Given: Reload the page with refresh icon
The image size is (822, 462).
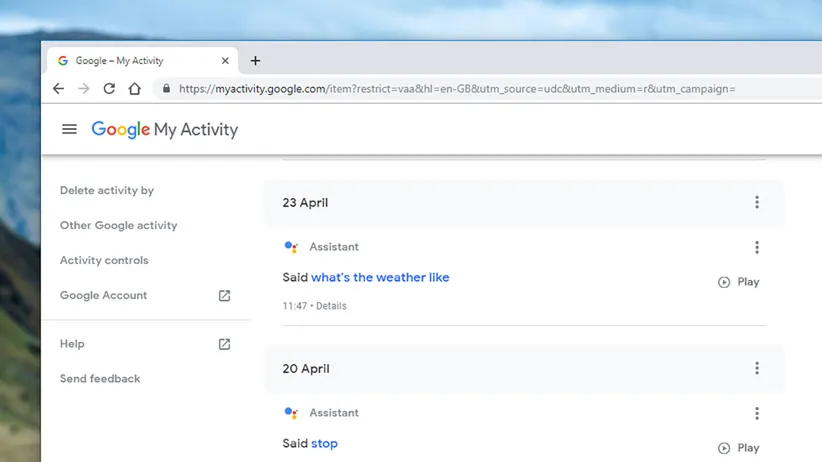Looking at the screenshot, I should click(109, 89).
